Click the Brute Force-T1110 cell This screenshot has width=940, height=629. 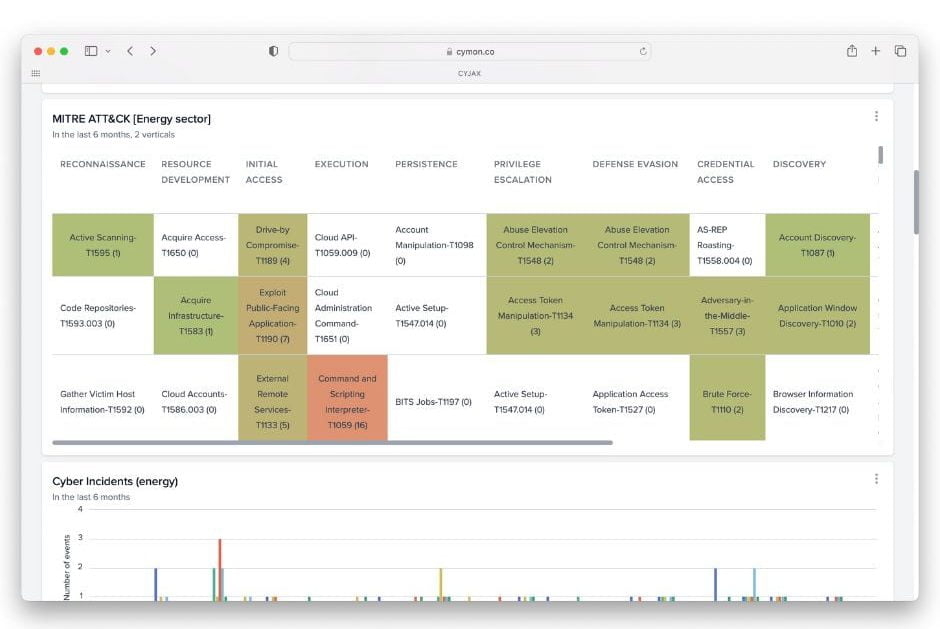coord(727,401)
